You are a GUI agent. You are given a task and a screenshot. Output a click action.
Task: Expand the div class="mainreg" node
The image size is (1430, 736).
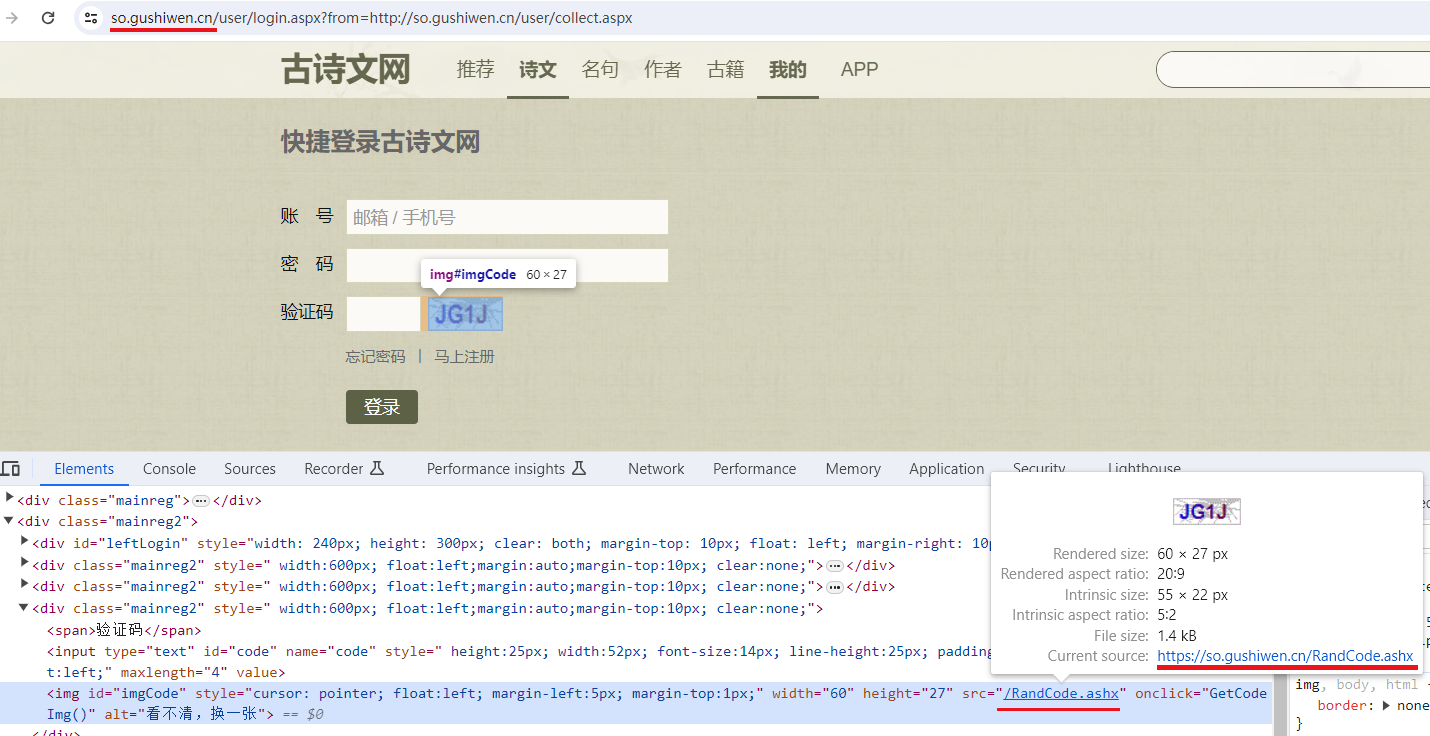click(x=10, y=499)
